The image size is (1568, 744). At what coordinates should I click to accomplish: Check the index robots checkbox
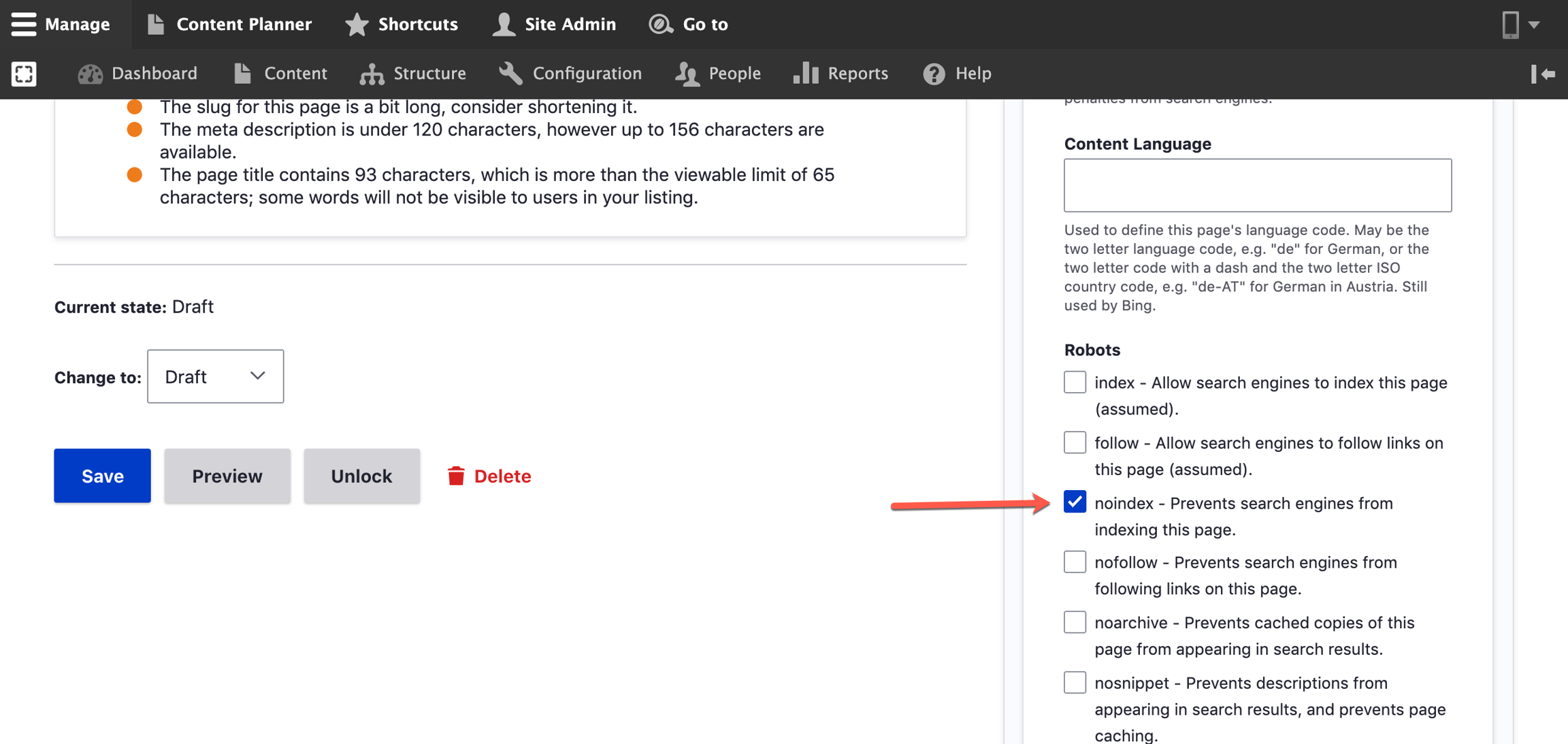click(x=1075, y=383)
